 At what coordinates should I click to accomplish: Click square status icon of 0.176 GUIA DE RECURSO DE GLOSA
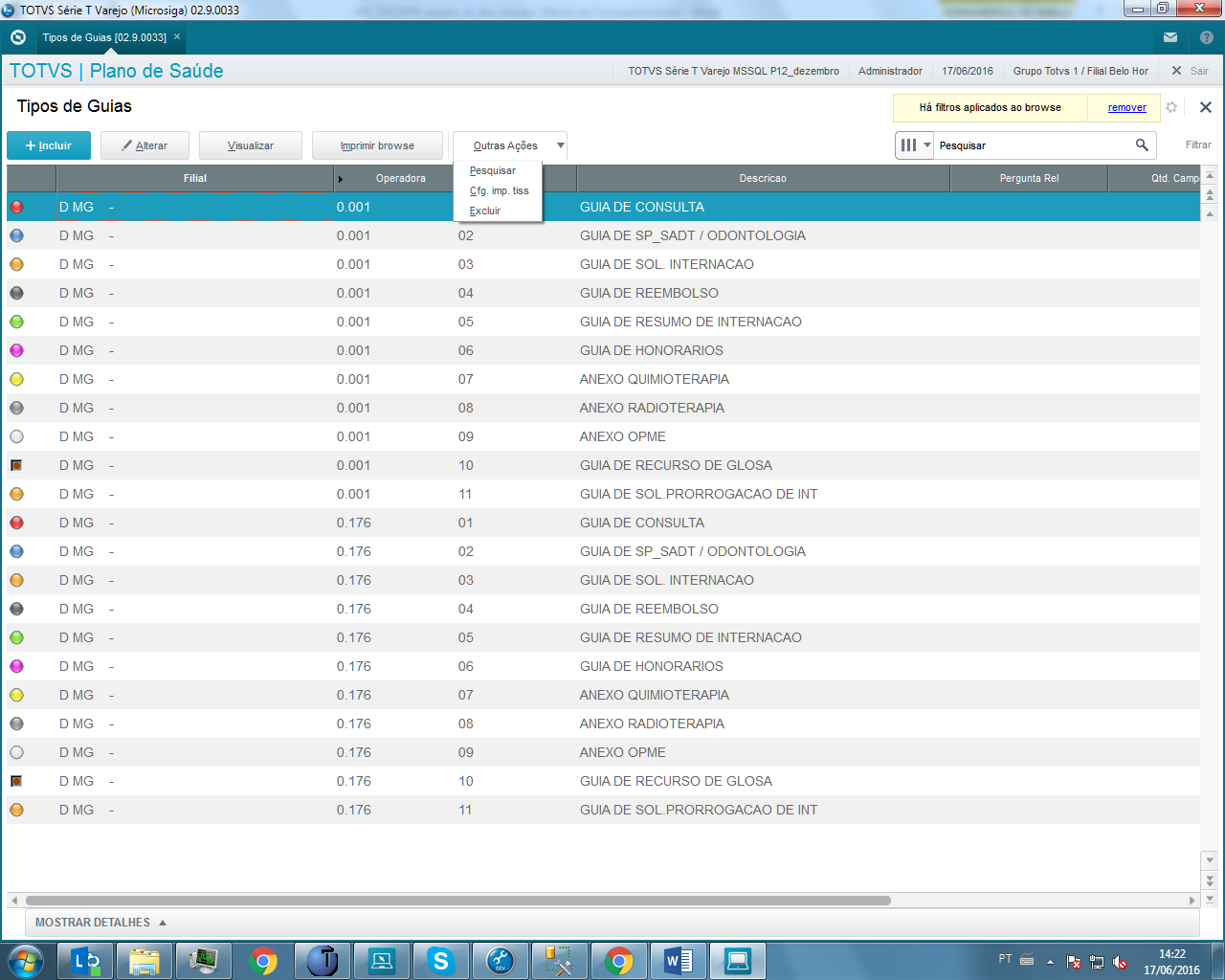click(x=16, y=781)
